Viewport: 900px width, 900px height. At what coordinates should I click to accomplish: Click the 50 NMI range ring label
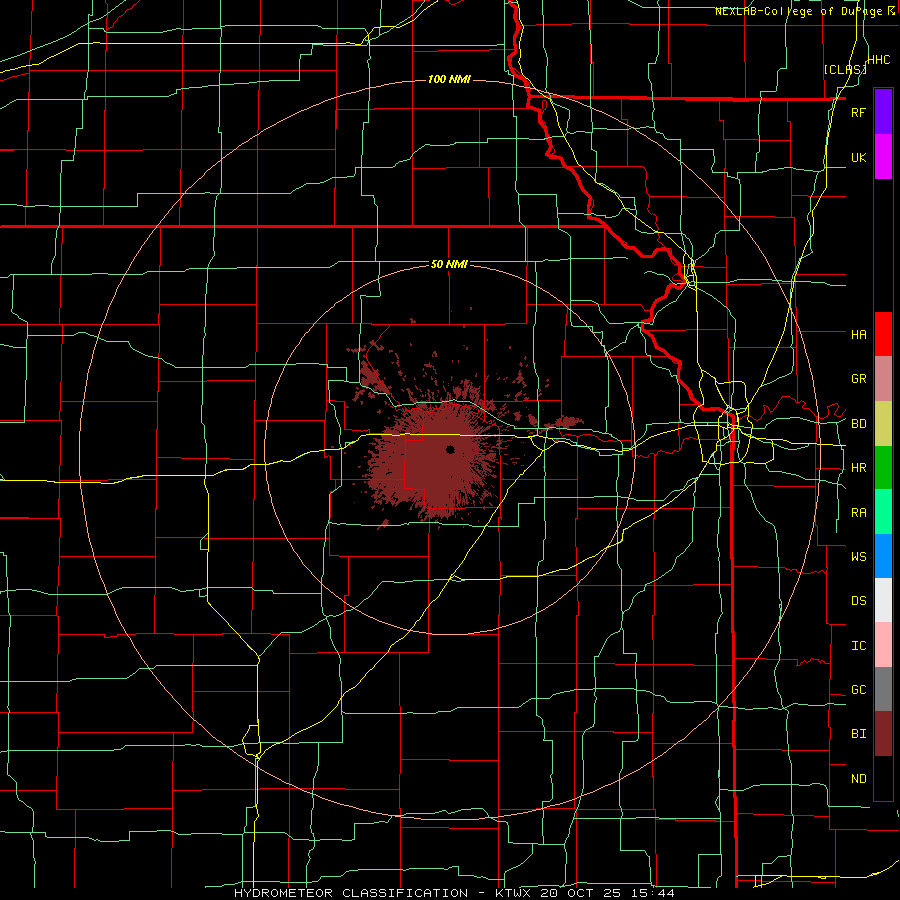[449, 264]
